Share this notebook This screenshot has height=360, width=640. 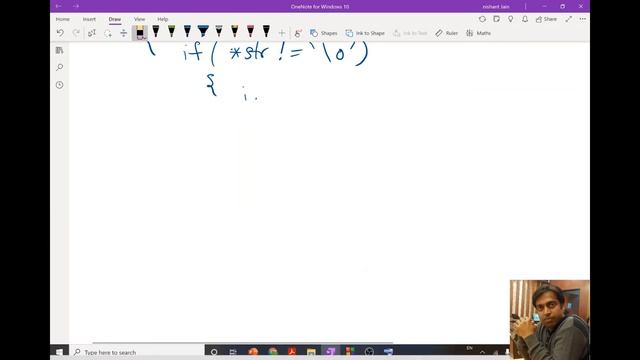pyautogui.click(x=546, y=19)
